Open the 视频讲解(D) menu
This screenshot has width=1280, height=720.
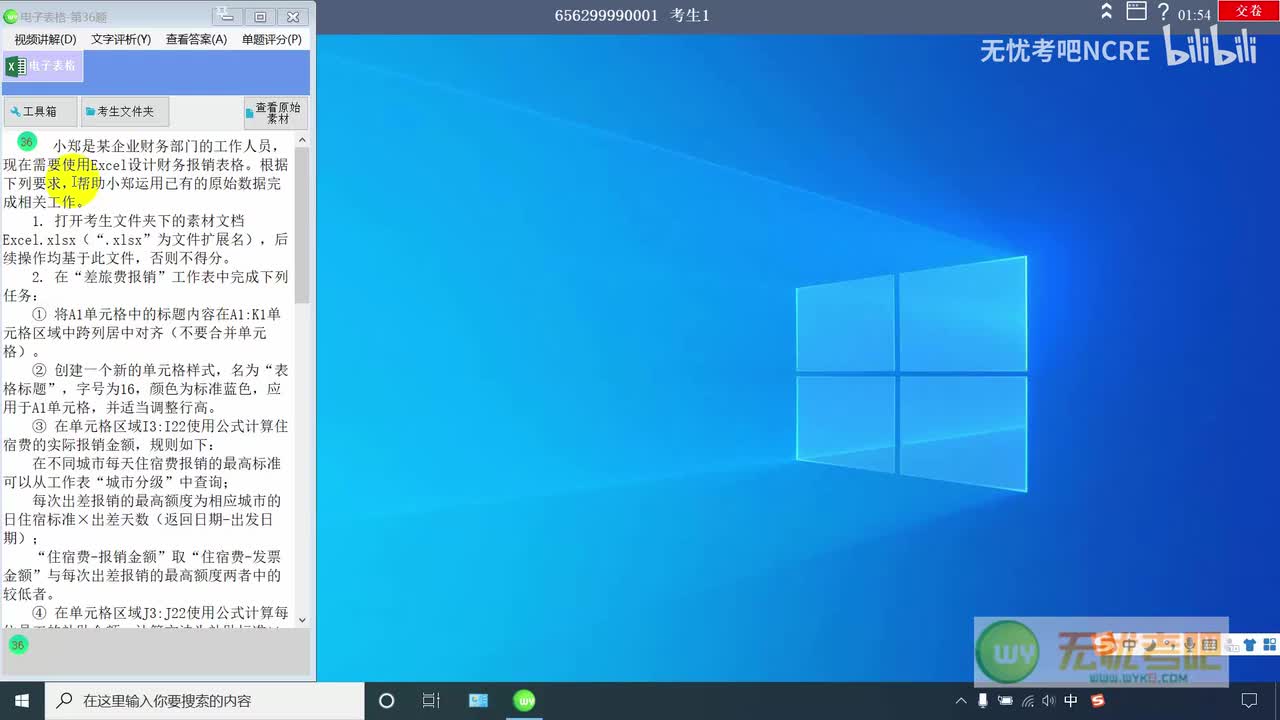pyautogui.click(x=45, y=39)
